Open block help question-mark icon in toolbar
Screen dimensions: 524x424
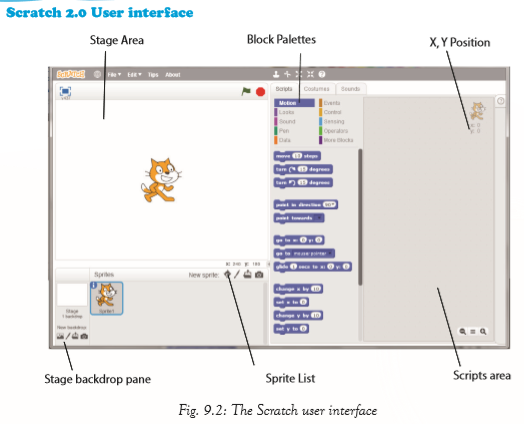pyautogui.click(x=321, y=74)
